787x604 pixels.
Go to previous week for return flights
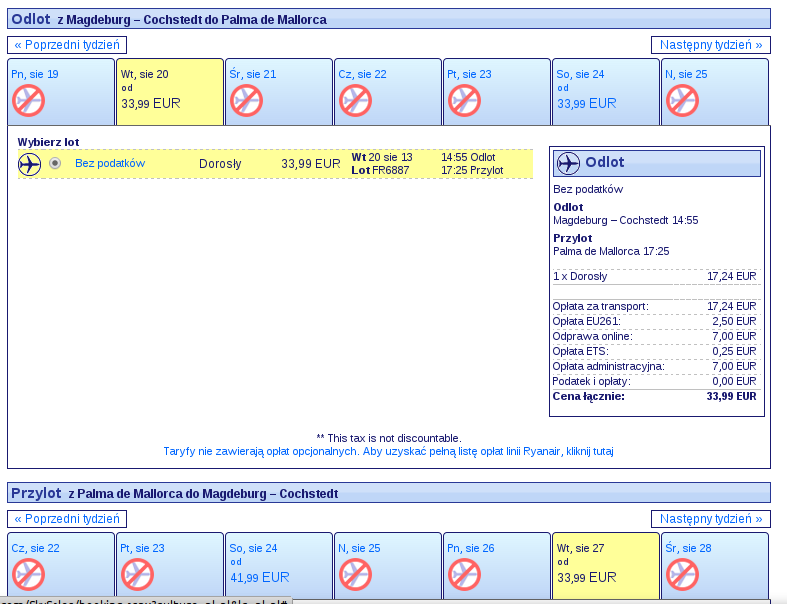coord(67,519)
